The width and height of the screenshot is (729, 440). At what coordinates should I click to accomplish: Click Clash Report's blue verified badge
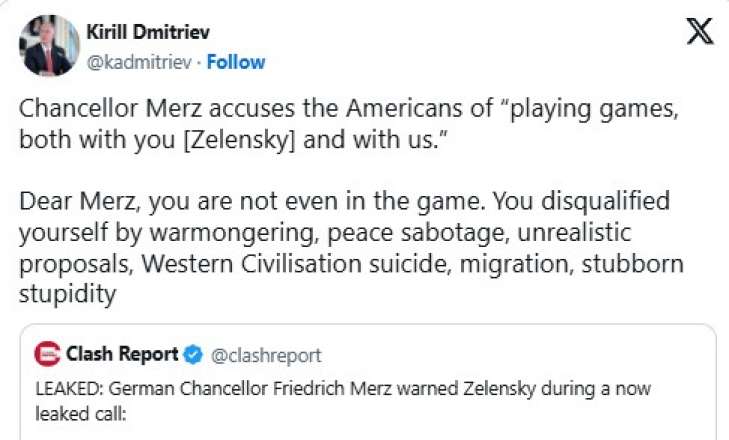point(193,354)
